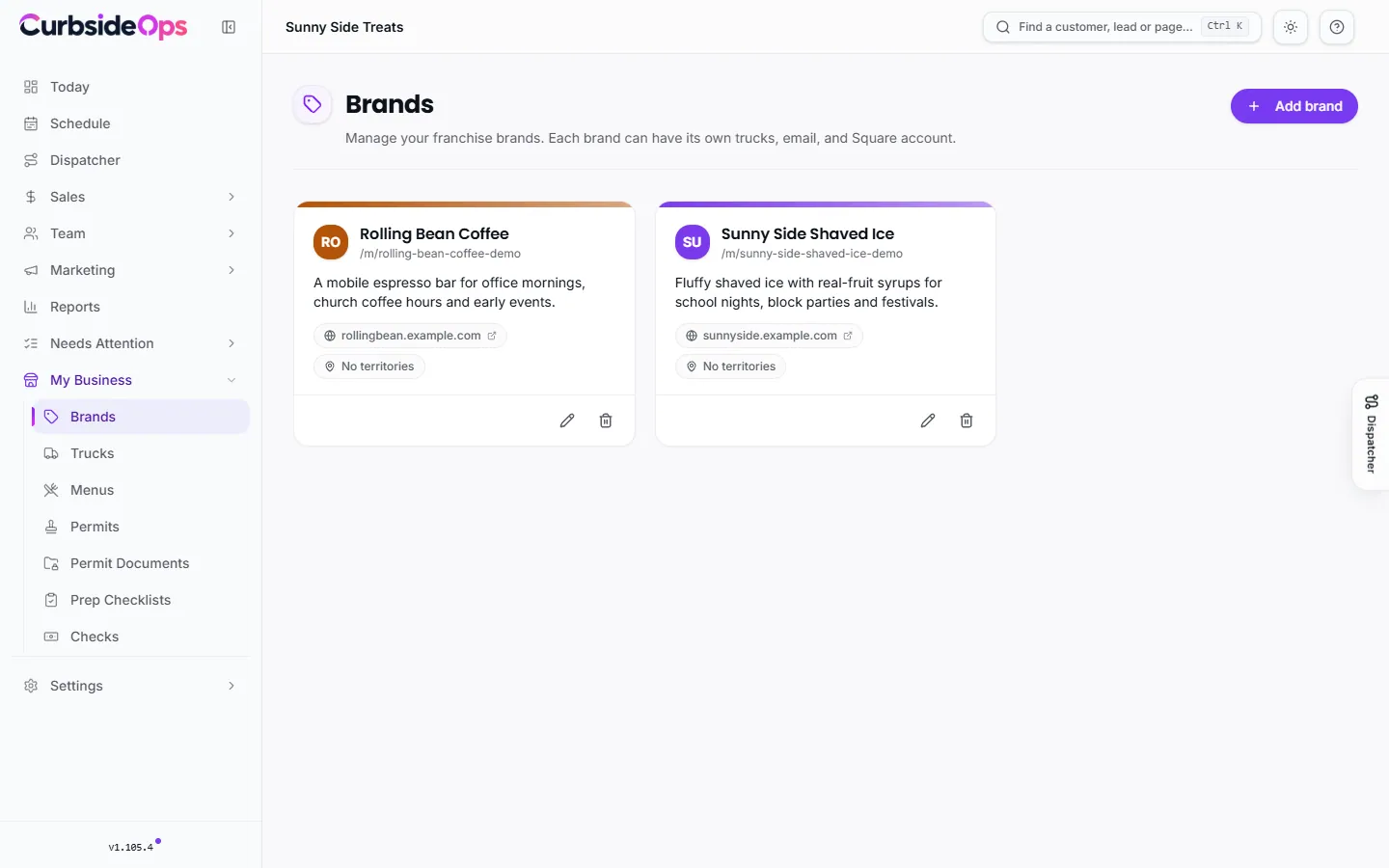Expand the Sales menu chevron
The image size is (1389, 868).
[231, 197]
